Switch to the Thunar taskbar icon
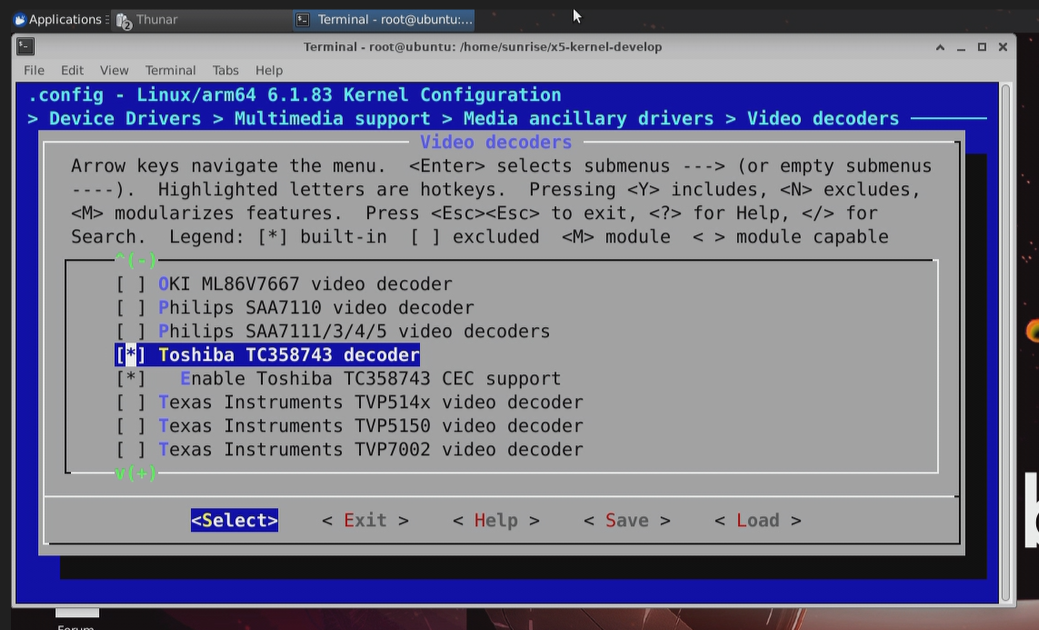 (x=124, y=21)
